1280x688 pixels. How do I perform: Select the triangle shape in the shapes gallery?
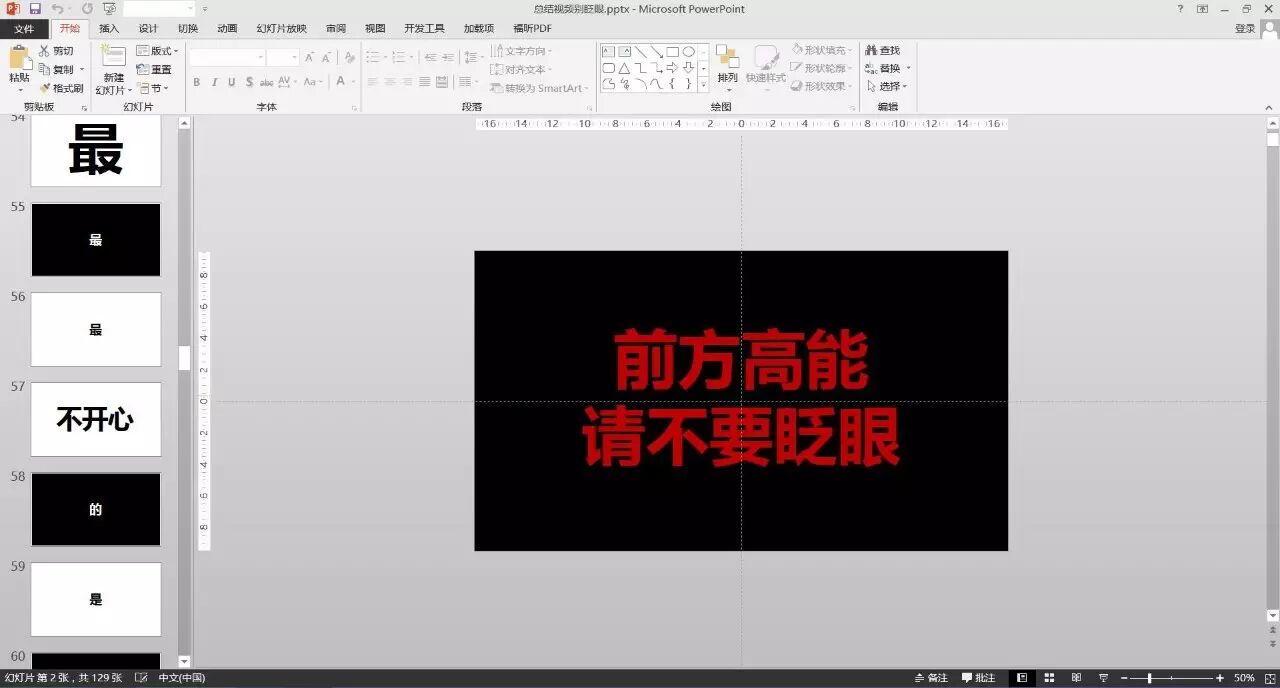coord(624,68)
